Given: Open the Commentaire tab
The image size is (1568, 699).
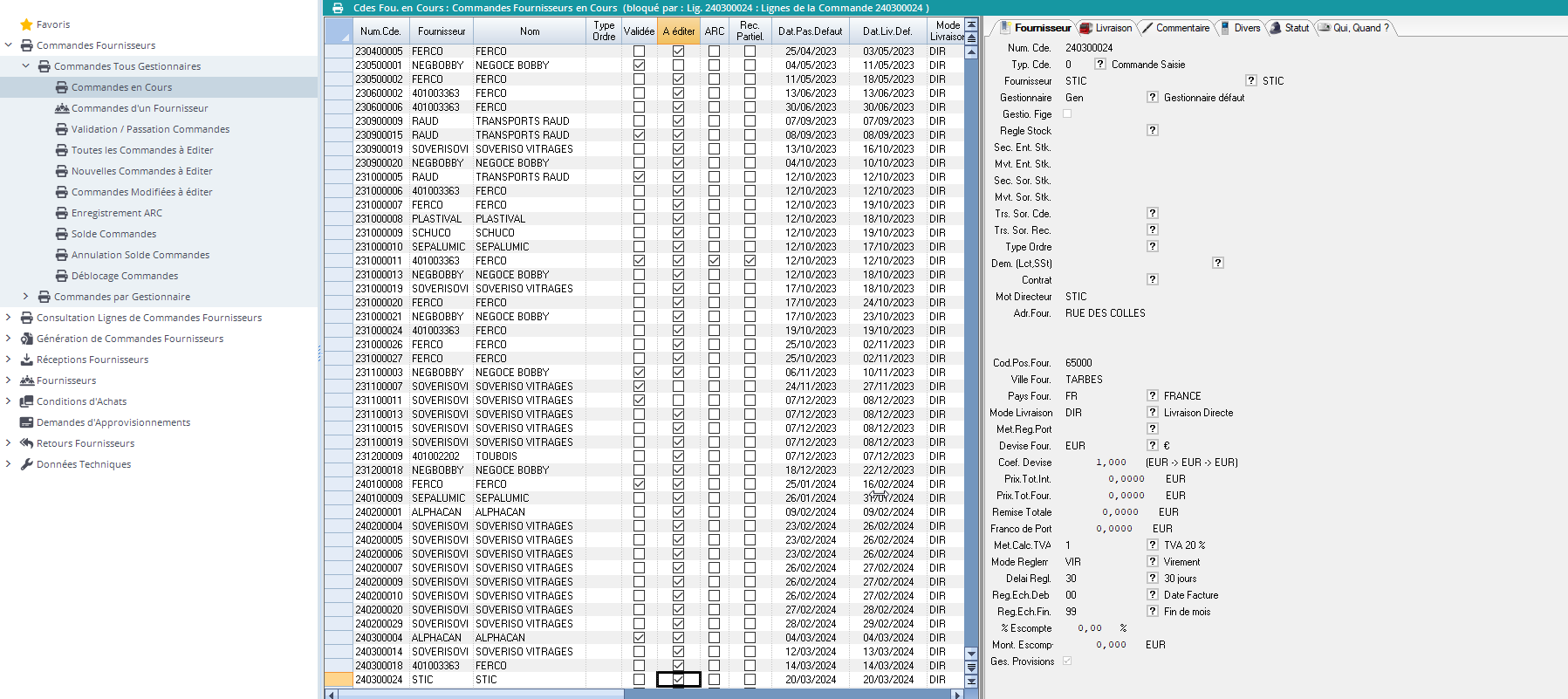Looking at the screenshot, I should coord(1175,28).
